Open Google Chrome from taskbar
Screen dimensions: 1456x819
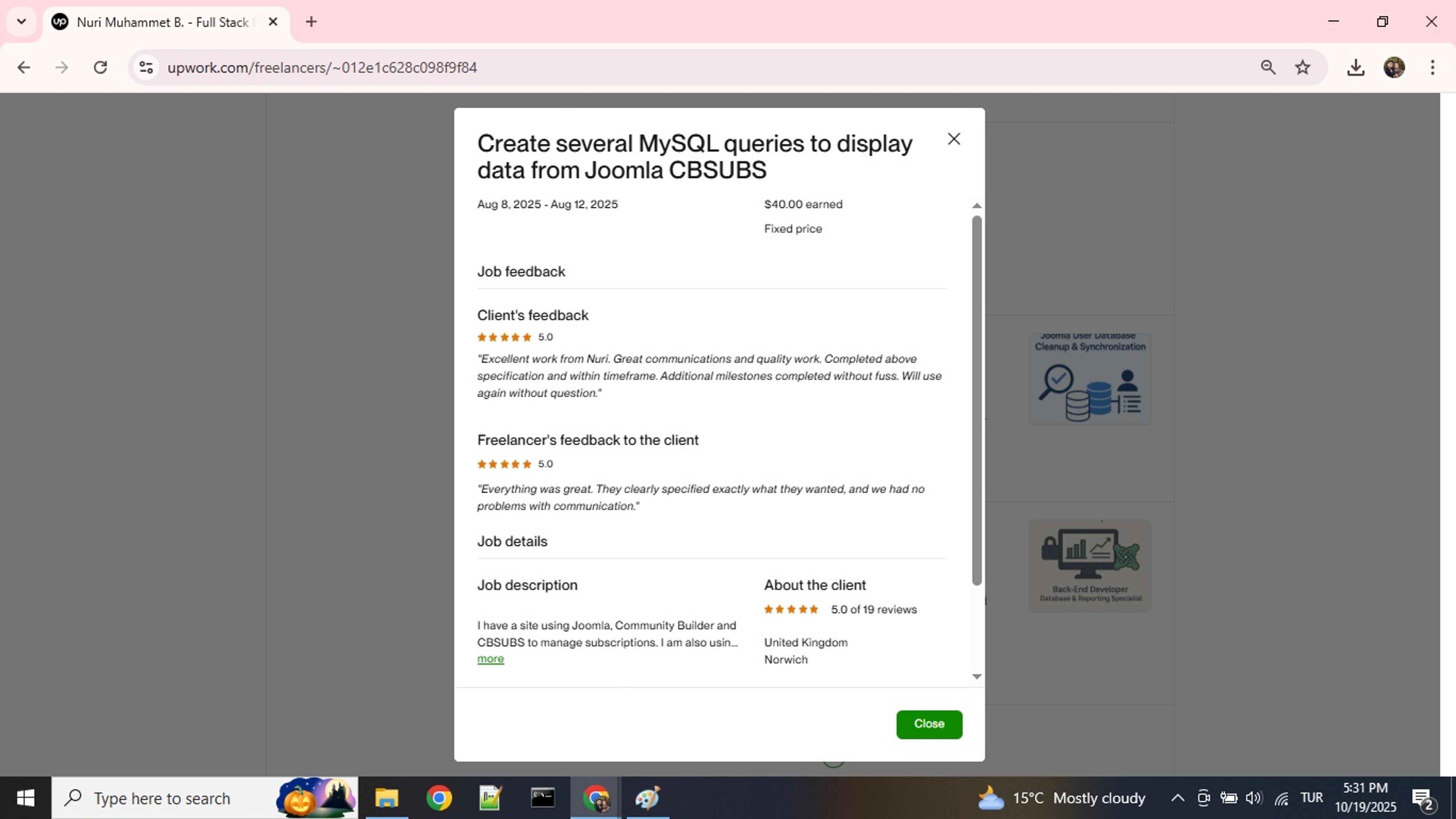[x=439, y=798]
